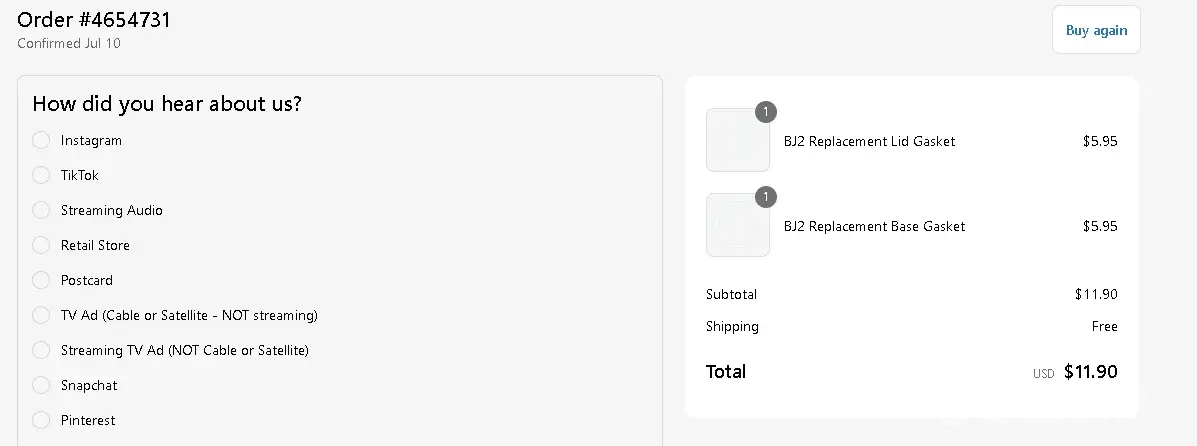Select Streaming TV Ad radio option
Image resolution: width=1197 pixels, height=446 pixels.
(x=41, y=350)
